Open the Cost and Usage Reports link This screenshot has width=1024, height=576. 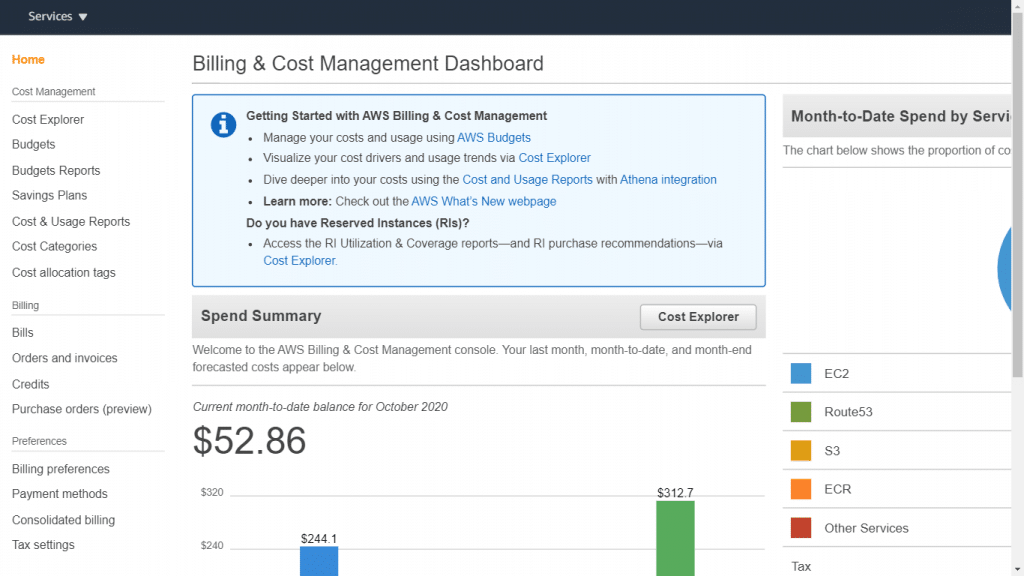pyautogui.click(x=527, y=180)
